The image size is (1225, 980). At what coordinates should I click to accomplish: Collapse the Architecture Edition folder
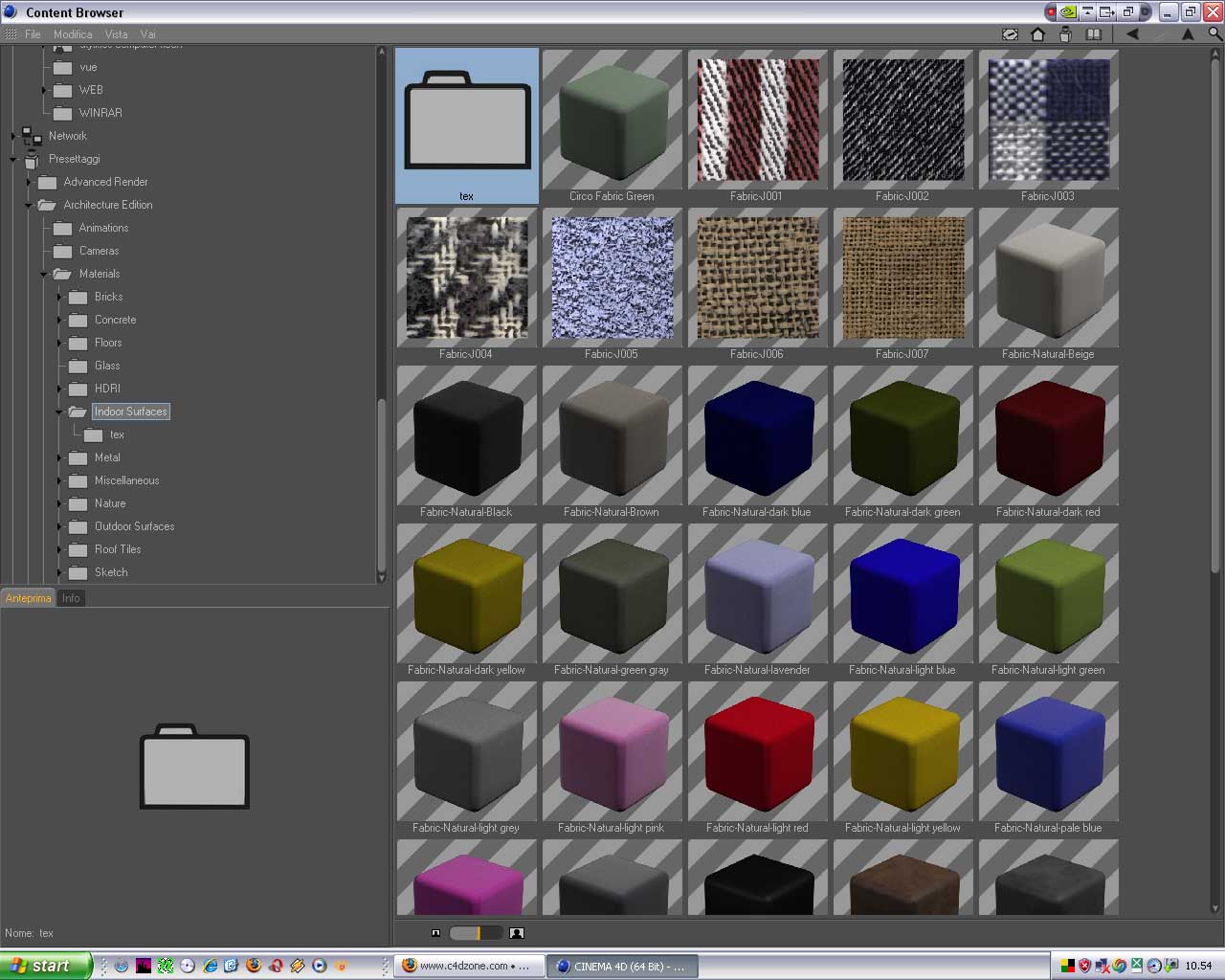(29, 205)
